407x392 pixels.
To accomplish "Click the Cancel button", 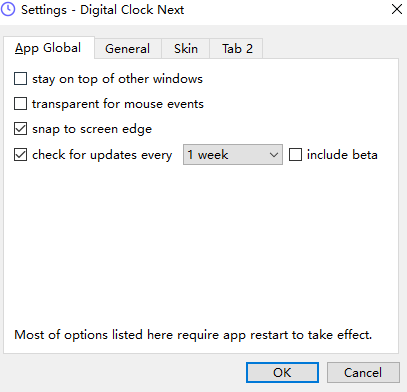I will [363, 373].
